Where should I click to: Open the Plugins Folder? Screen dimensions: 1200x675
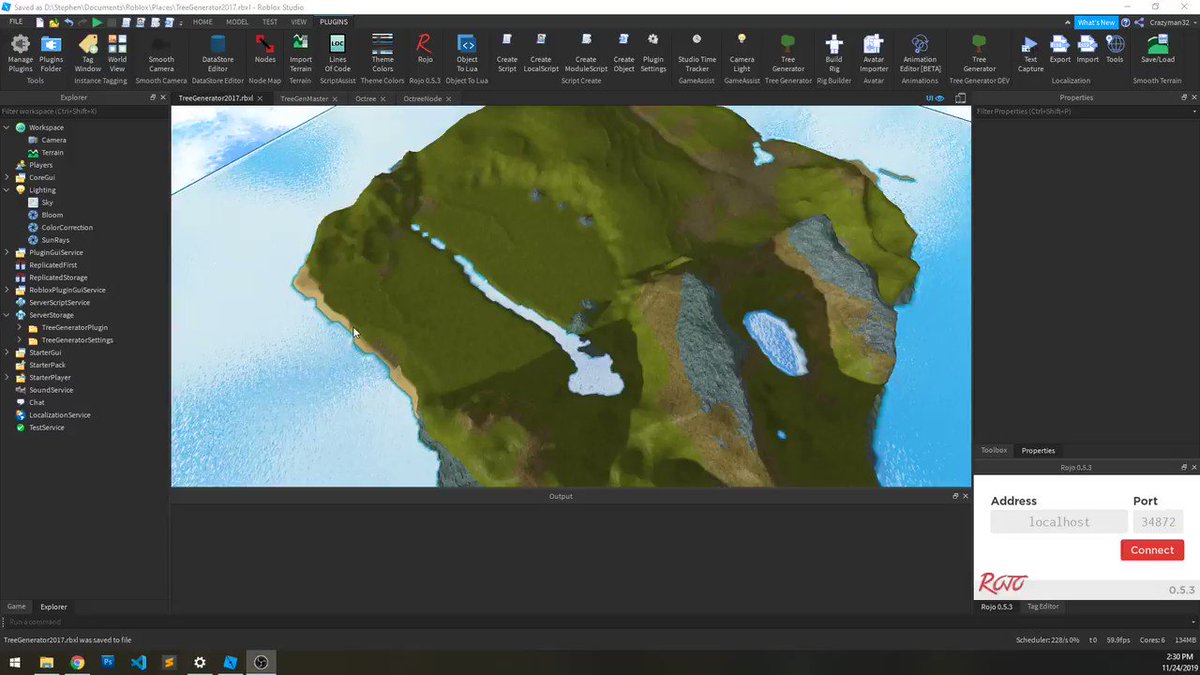(x=51, y=52)
